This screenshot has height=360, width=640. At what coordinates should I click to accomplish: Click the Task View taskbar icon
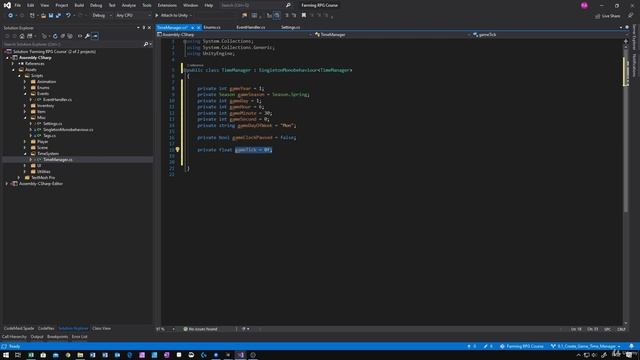pyautogui.click(x=18, y=355)
